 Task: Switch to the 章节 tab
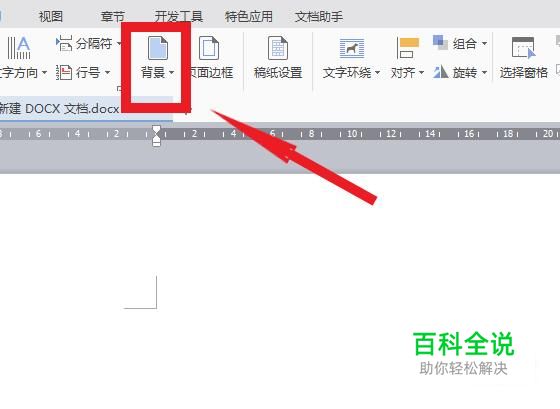click(x=112, y=16)
